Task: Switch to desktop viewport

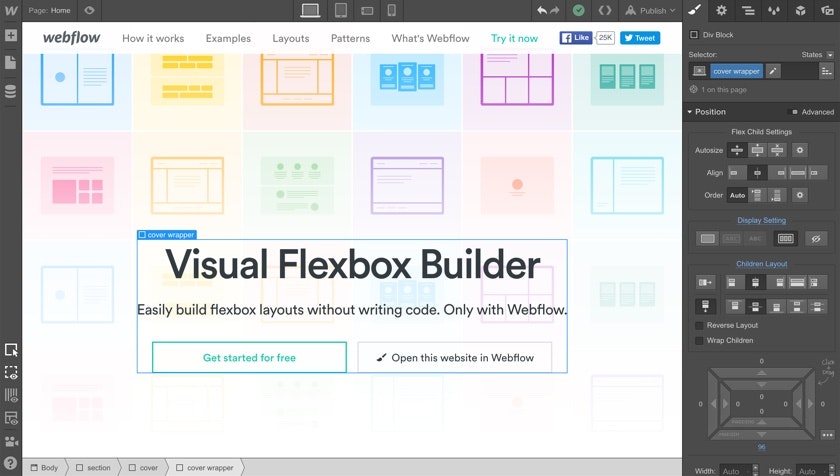Action: tap(310, 10)
